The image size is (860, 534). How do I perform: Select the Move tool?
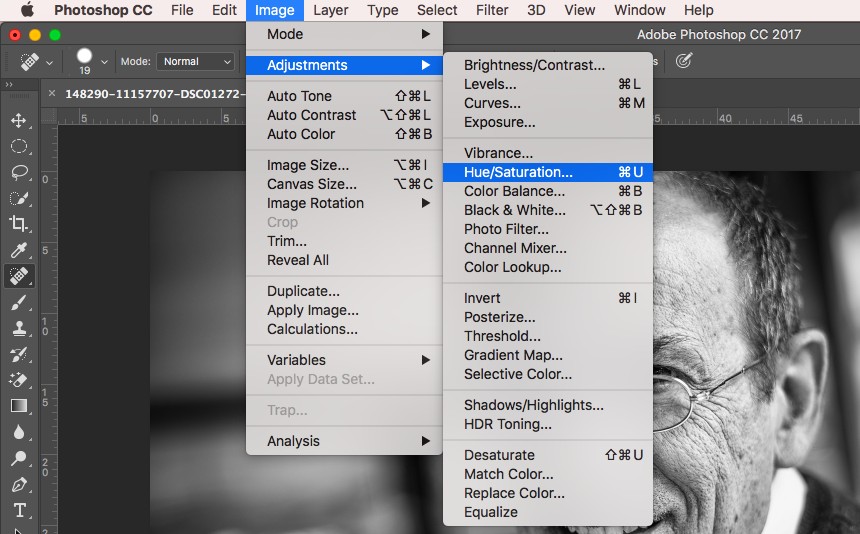tap(19, 121)
